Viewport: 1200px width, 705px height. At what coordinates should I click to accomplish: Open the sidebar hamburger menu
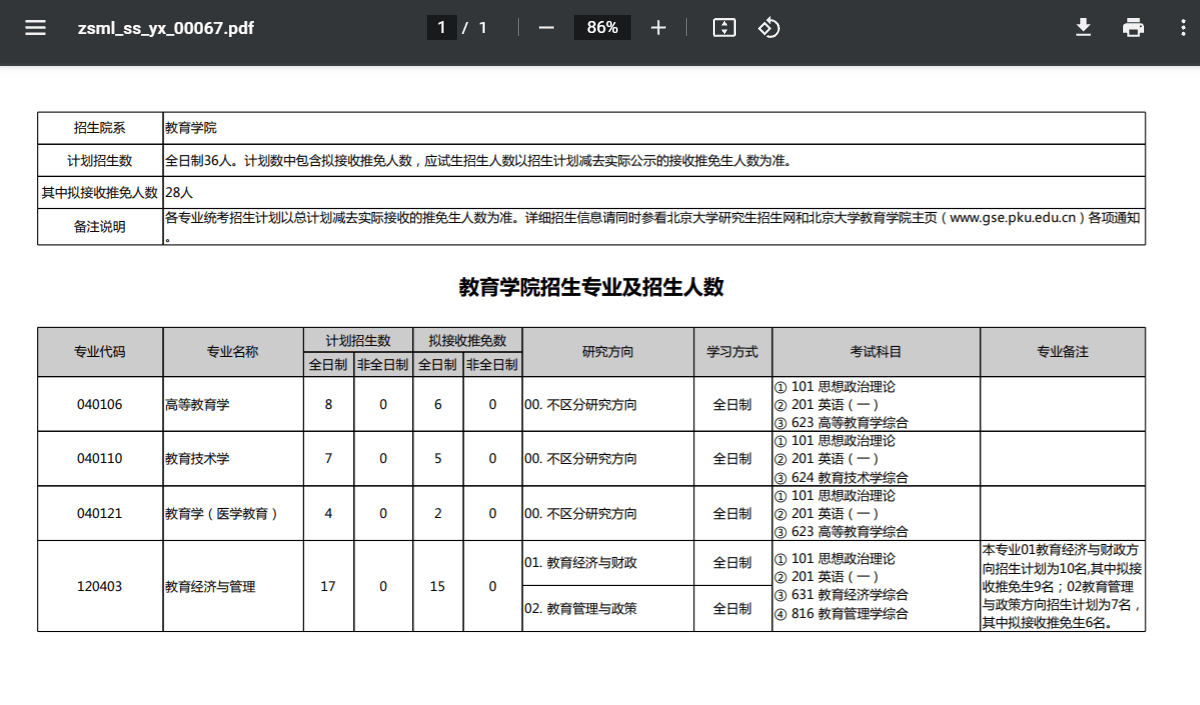(x=36, y=28)
